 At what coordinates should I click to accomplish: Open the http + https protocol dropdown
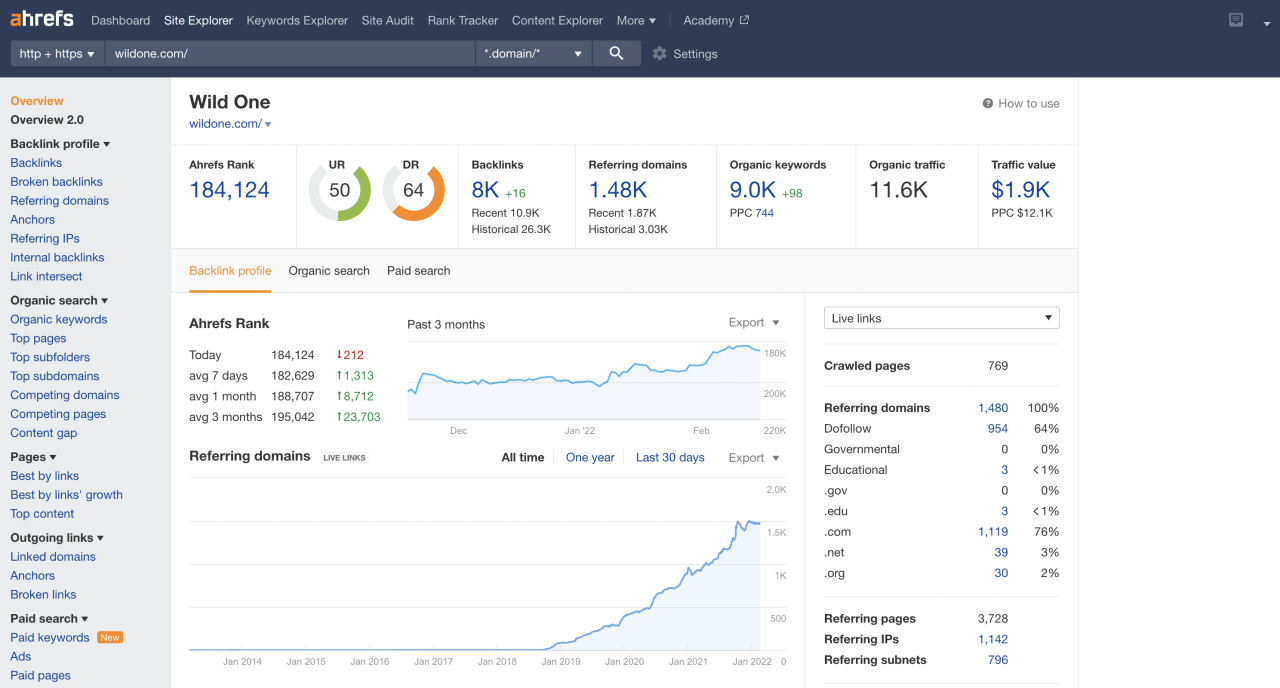tap(57, 54)
